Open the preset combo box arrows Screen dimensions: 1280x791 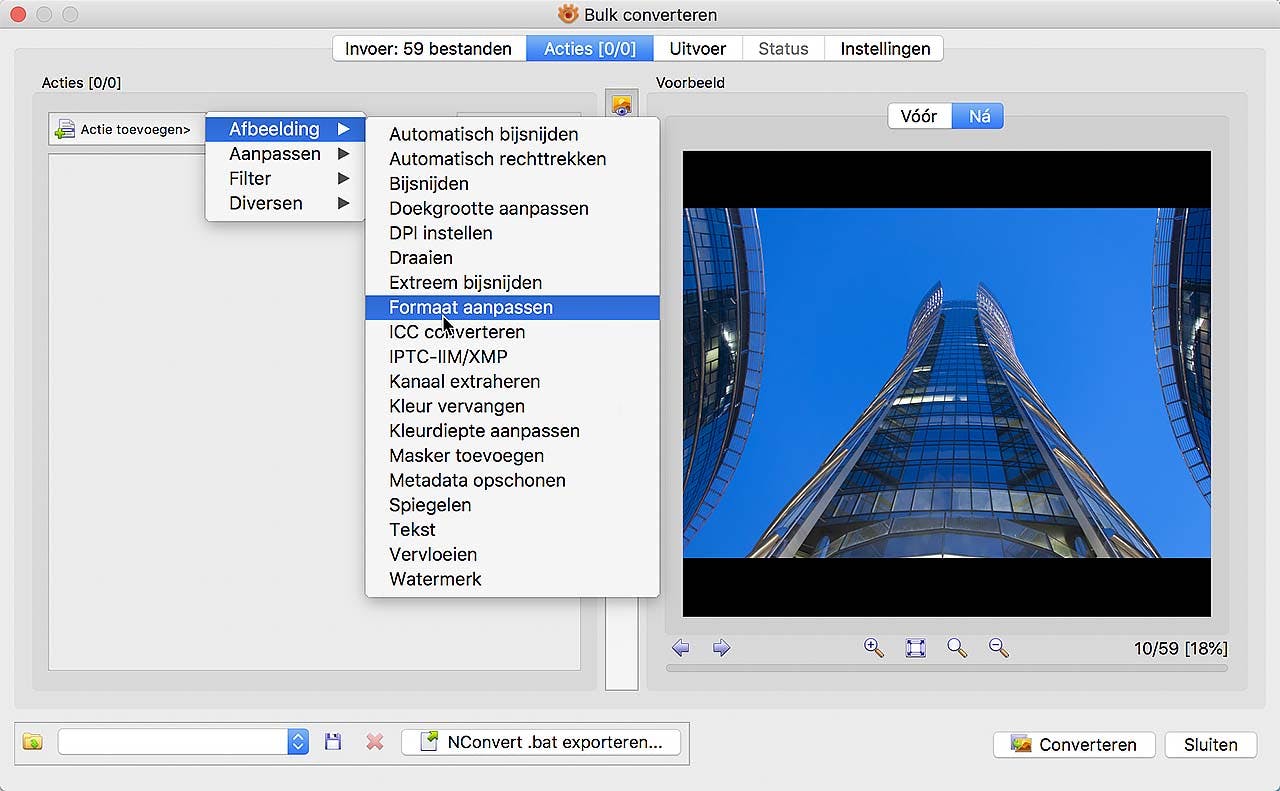298,742
